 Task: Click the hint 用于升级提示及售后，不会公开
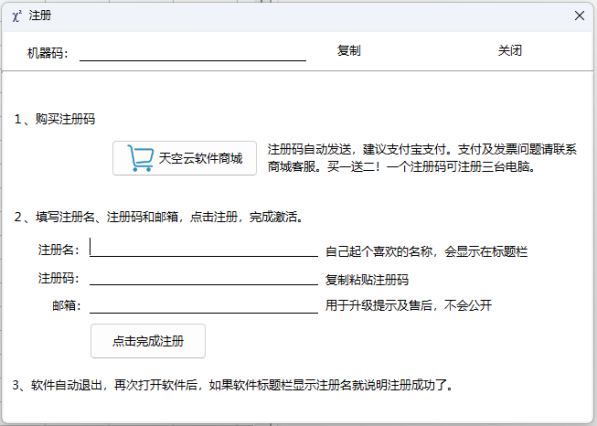tap(408, 305)
